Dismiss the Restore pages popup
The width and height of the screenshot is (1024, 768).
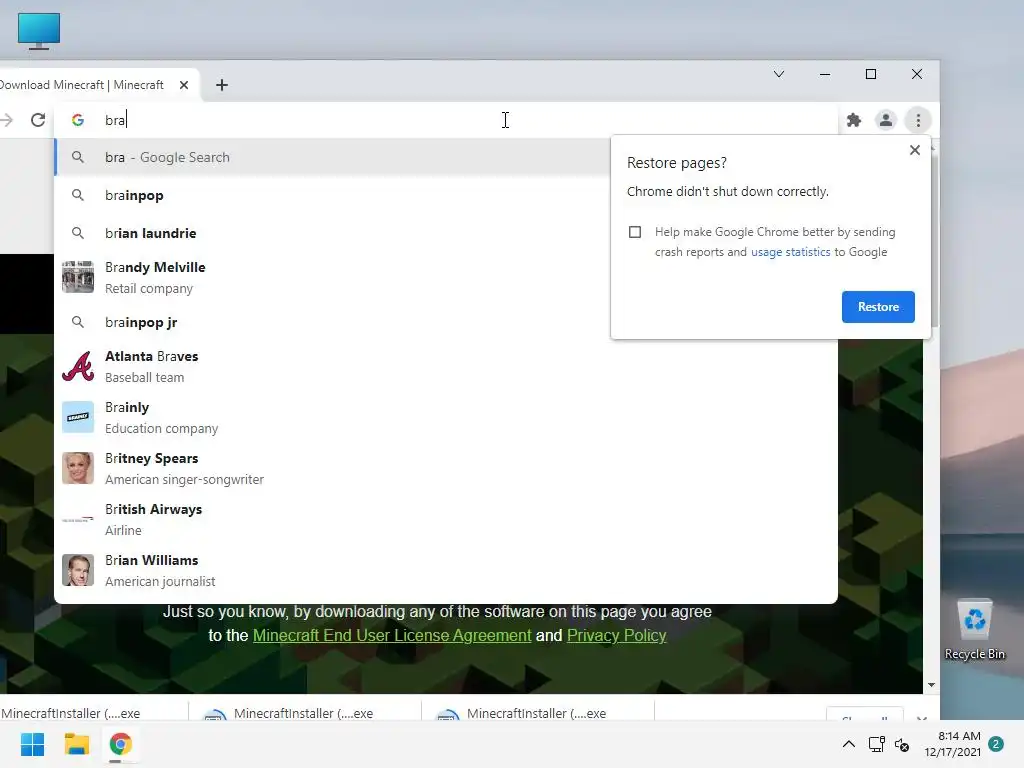915,150
